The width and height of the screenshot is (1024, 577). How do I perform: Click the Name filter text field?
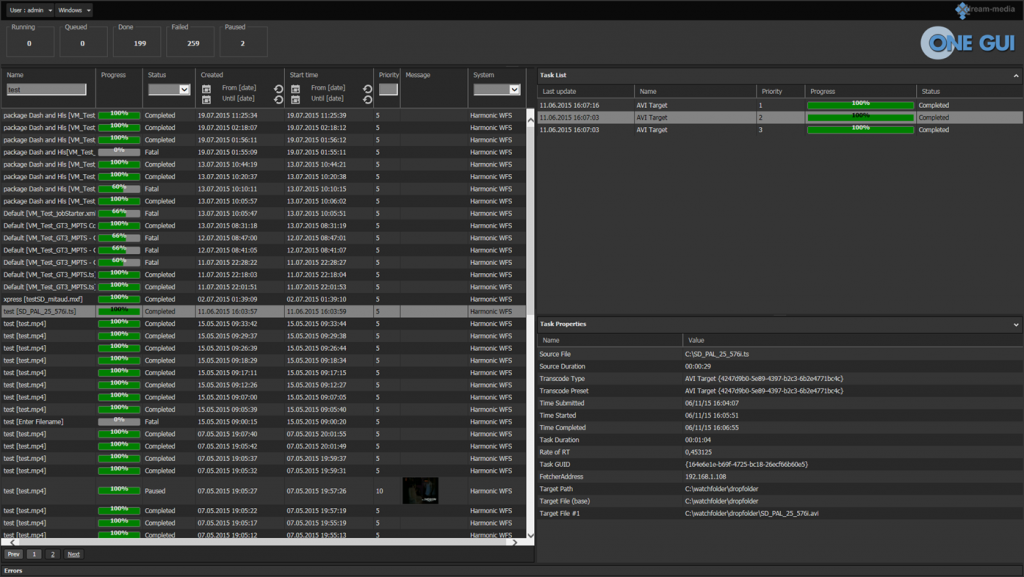tap(47, 90)
